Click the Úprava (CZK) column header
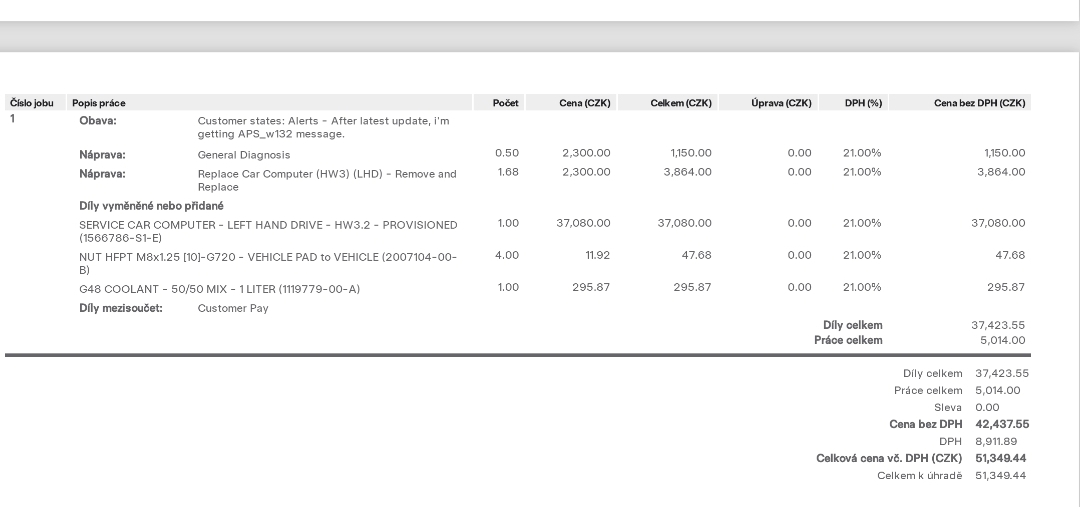The width and height of the screenshot is (1080, 507). point(781,103)
